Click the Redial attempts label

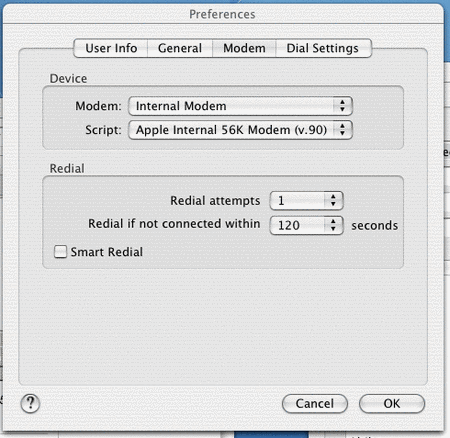[215, 201]
